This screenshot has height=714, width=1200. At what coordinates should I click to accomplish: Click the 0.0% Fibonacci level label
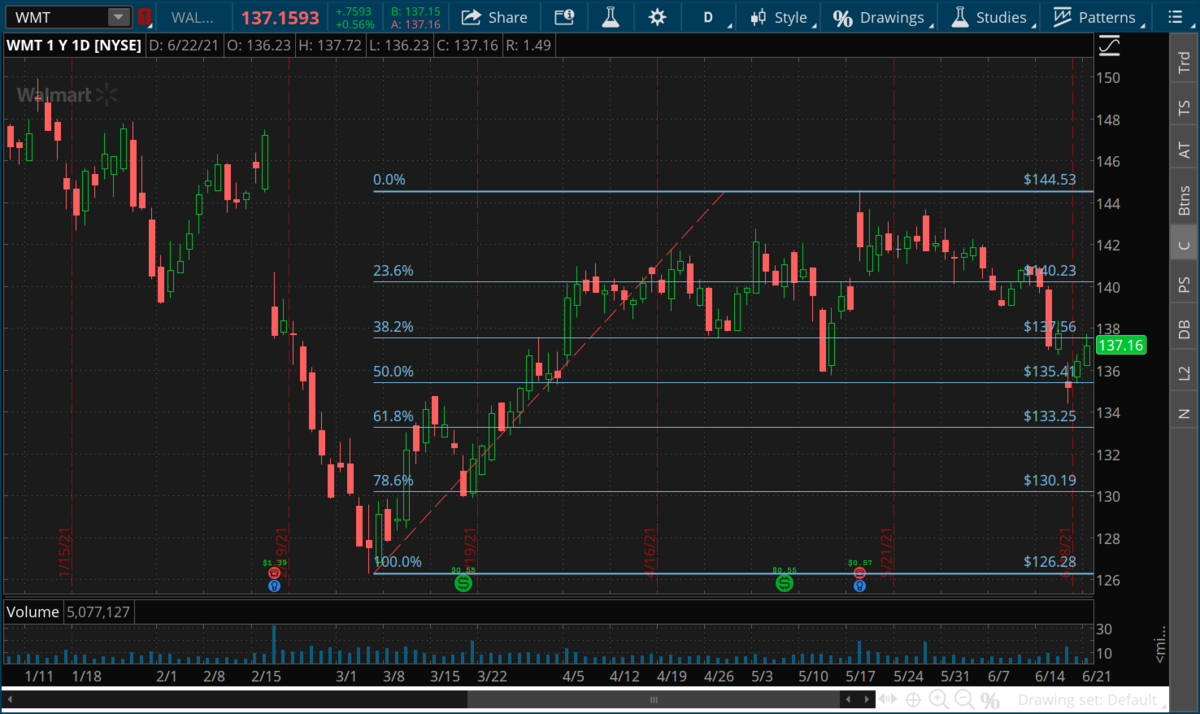pyautogui.click(x=390, y=180)
